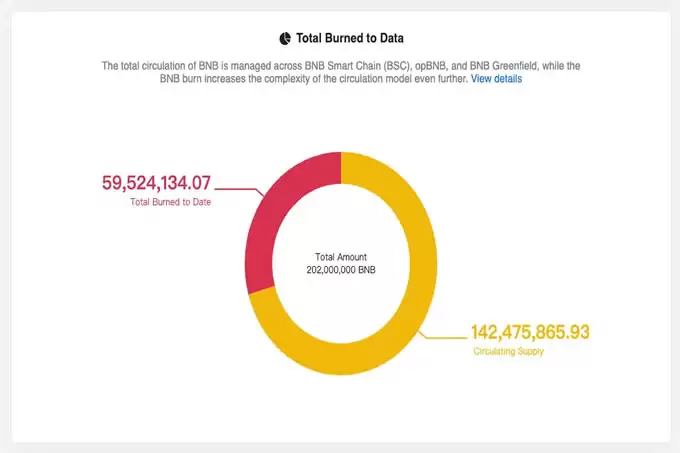The image size is (680, 453).
Task: Click the 202,000,000 BNB center value
Action: 340,270
